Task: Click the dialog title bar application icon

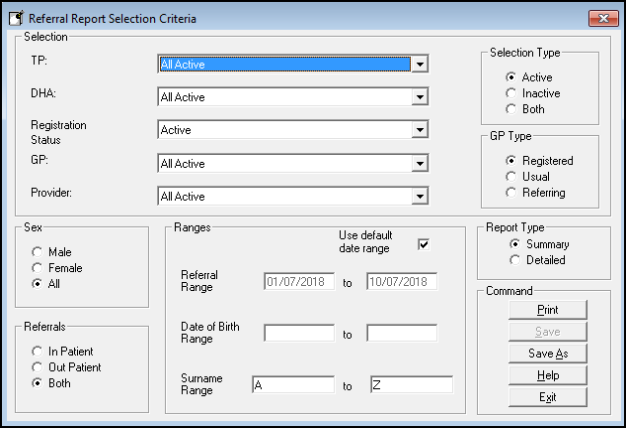Action: tap(15, 18)
